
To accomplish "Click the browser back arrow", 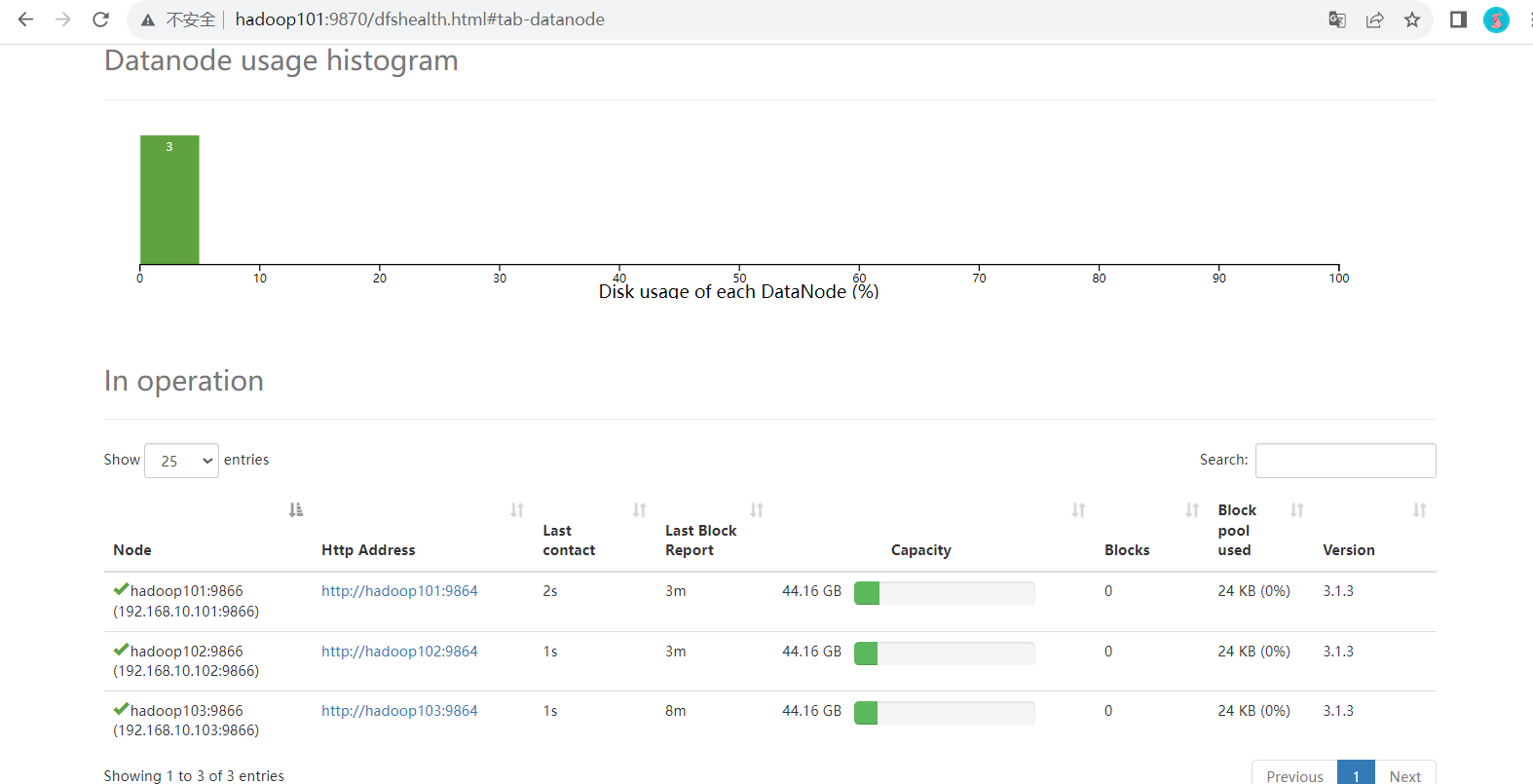I will [x=26, y=19].
